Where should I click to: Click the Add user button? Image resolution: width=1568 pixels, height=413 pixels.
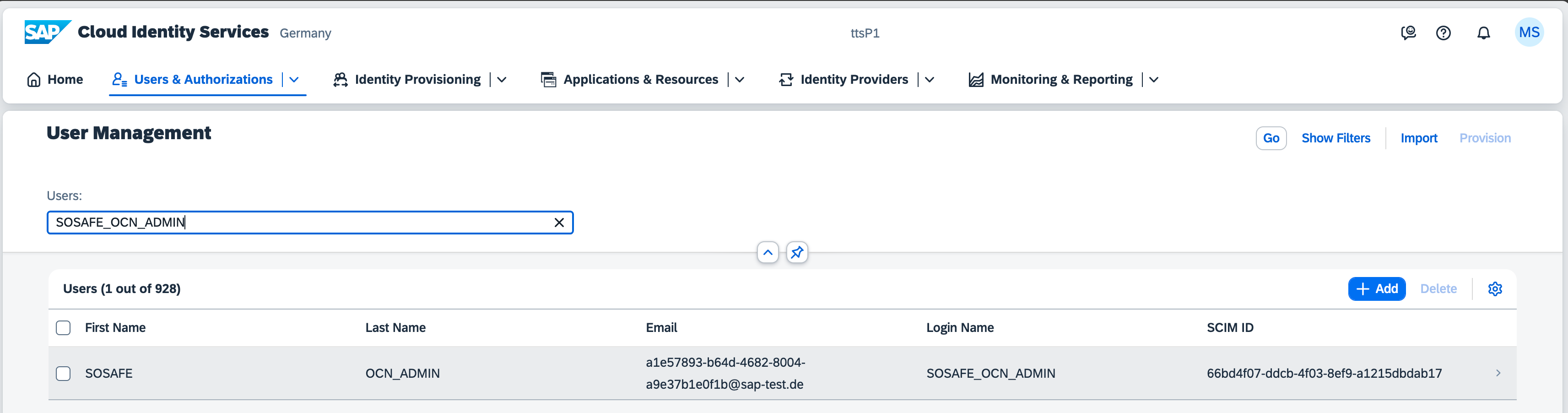[1376, 289]
